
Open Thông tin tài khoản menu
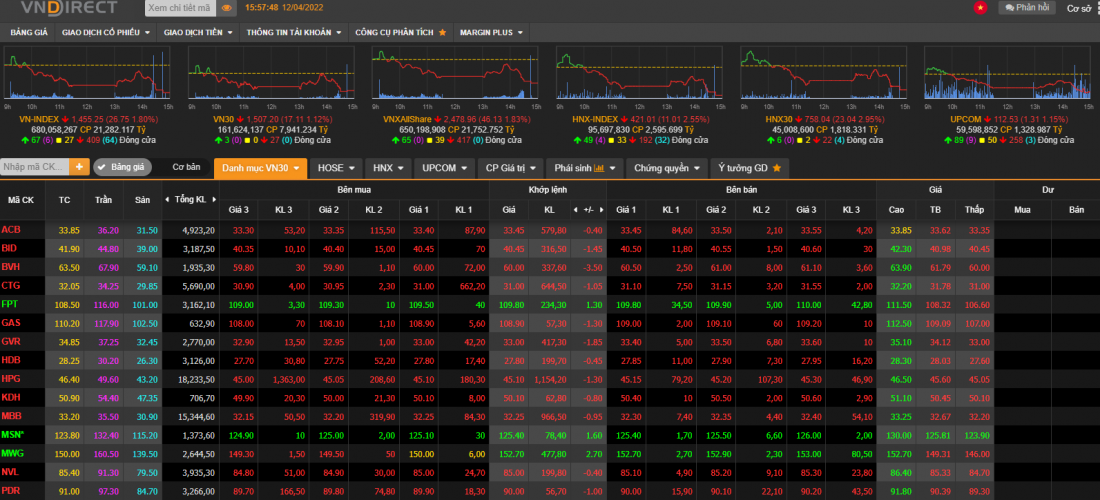coord(294,32)
